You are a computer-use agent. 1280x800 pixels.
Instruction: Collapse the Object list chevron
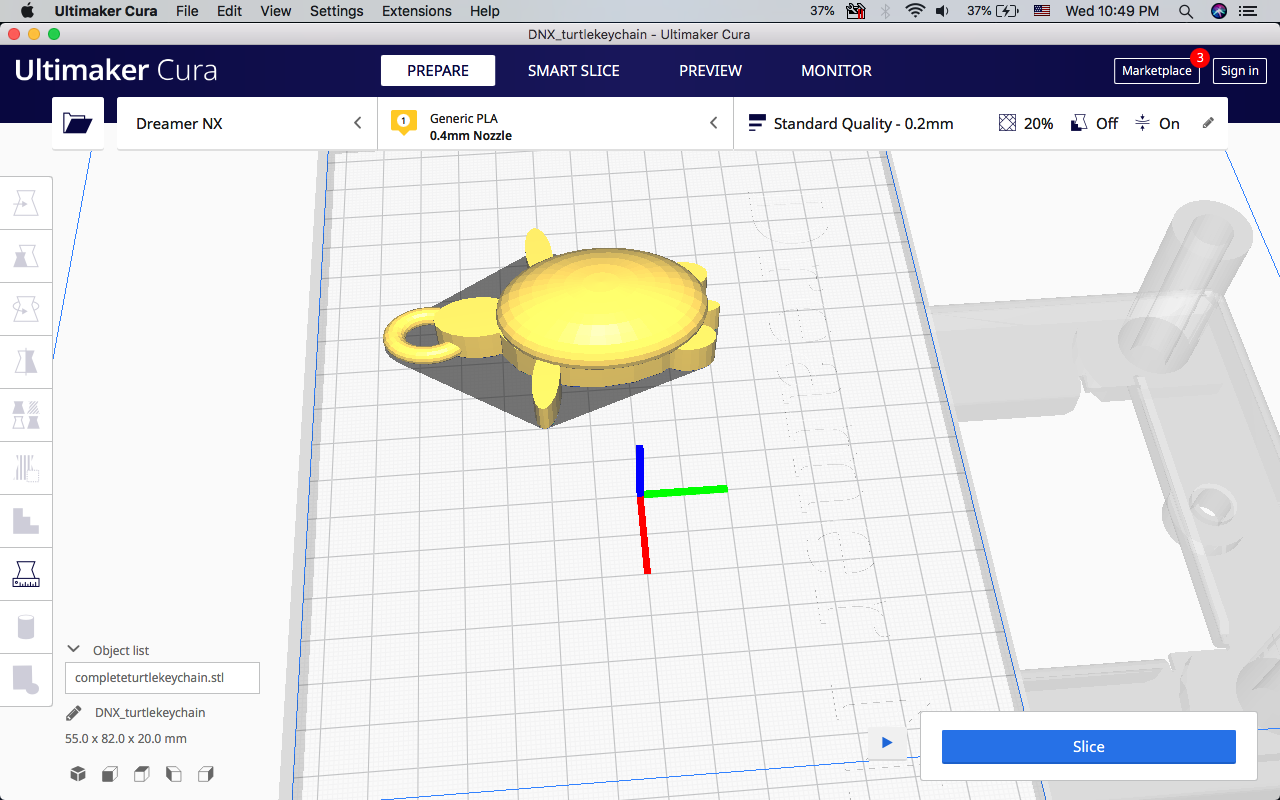73,649
